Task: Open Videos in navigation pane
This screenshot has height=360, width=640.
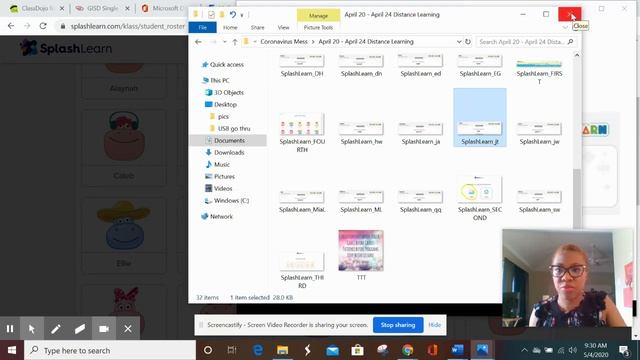Action: 223,188
